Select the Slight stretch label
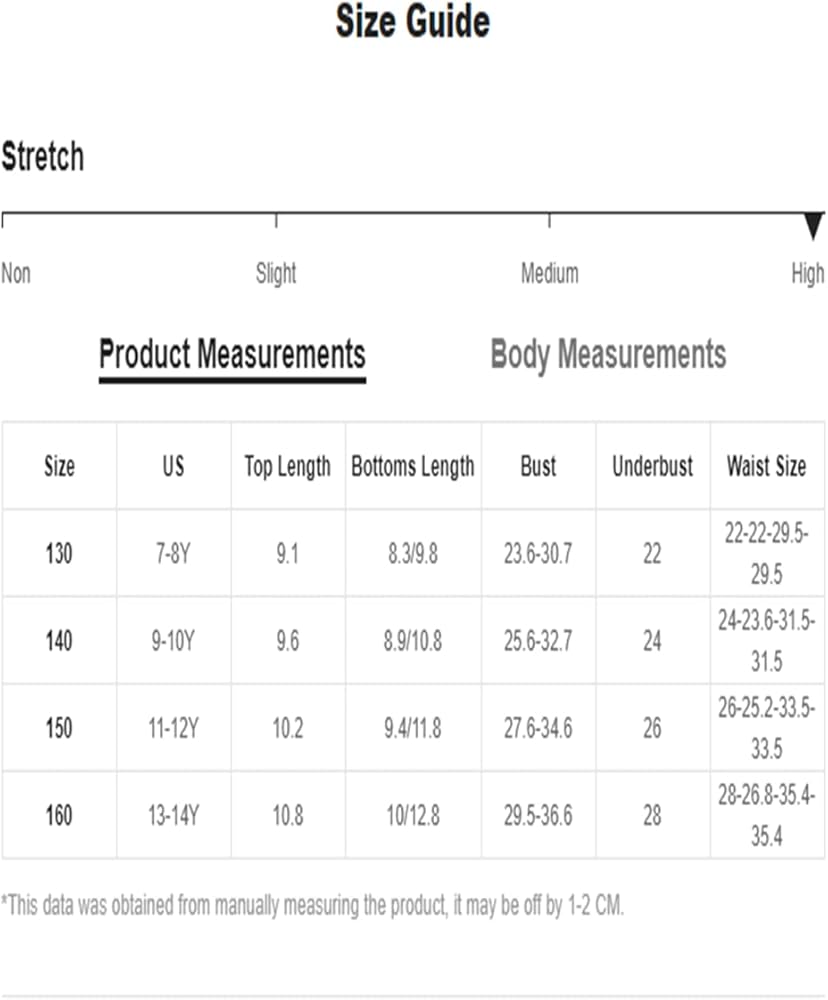 [276, 273]
